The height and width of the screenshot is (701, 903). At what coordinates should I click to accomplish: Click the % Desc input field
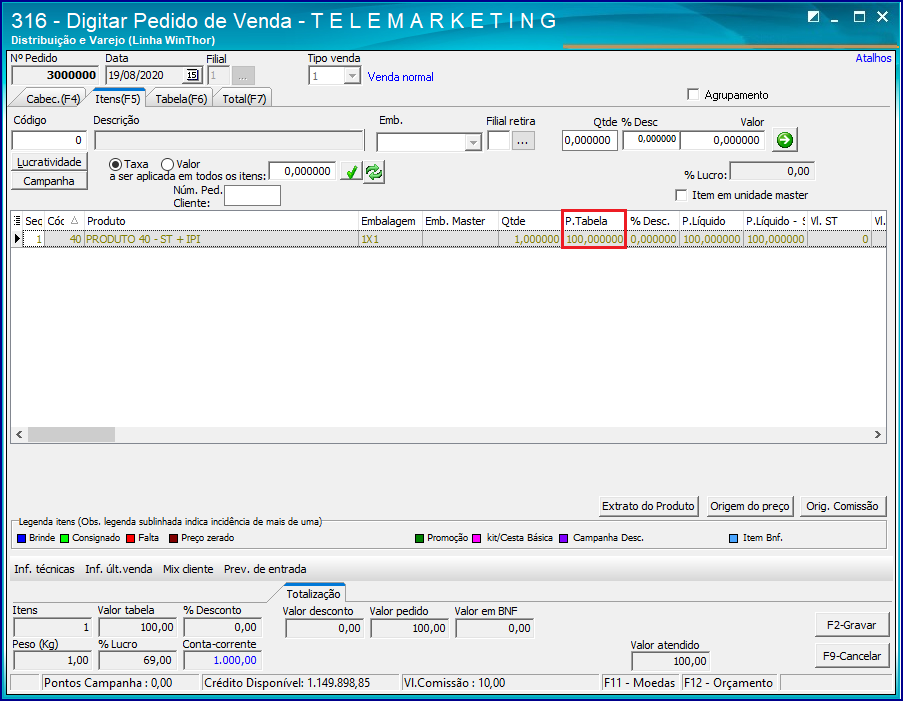651,140
